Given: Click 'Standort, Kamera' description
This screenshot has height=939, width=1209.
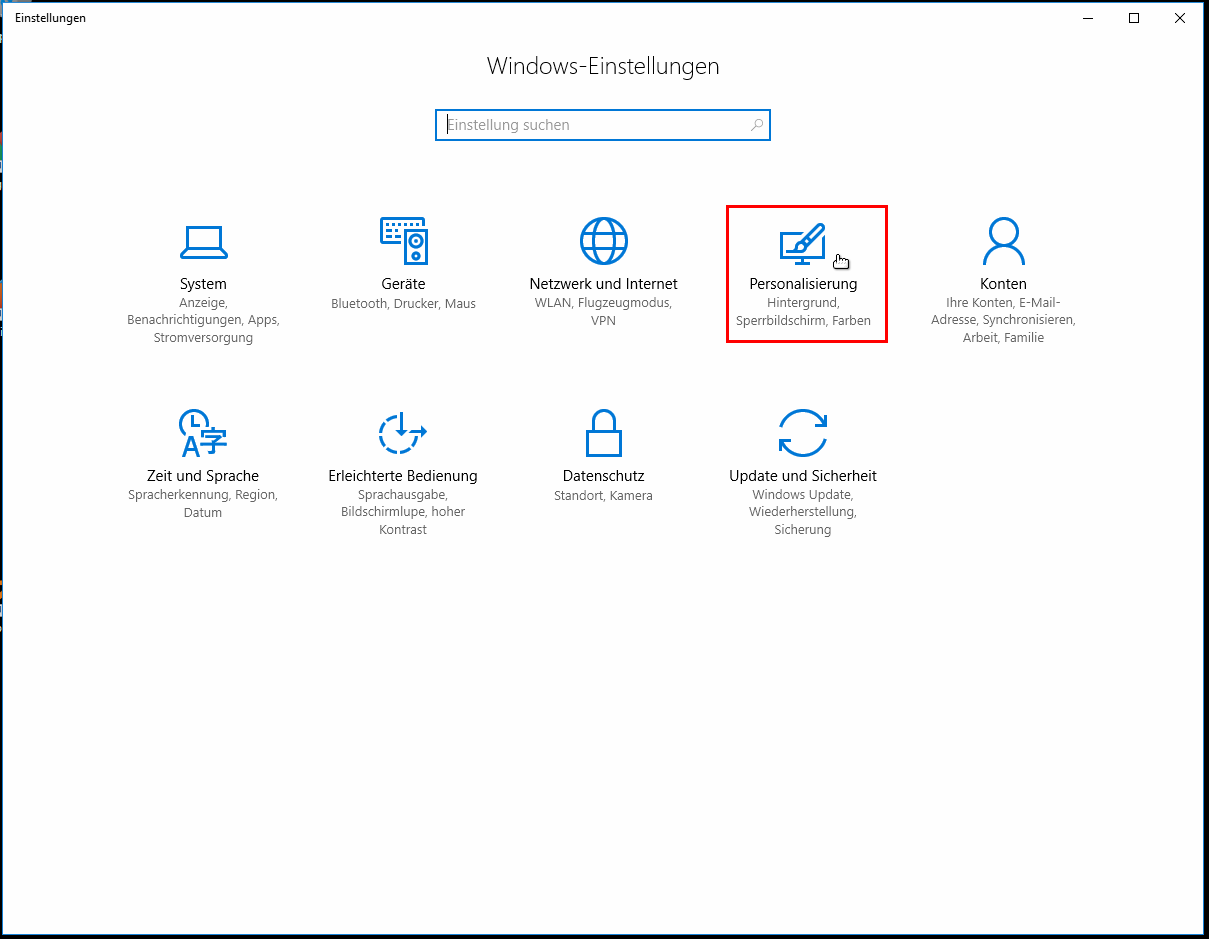Looking at the screenshot, I should coord(603,495).
